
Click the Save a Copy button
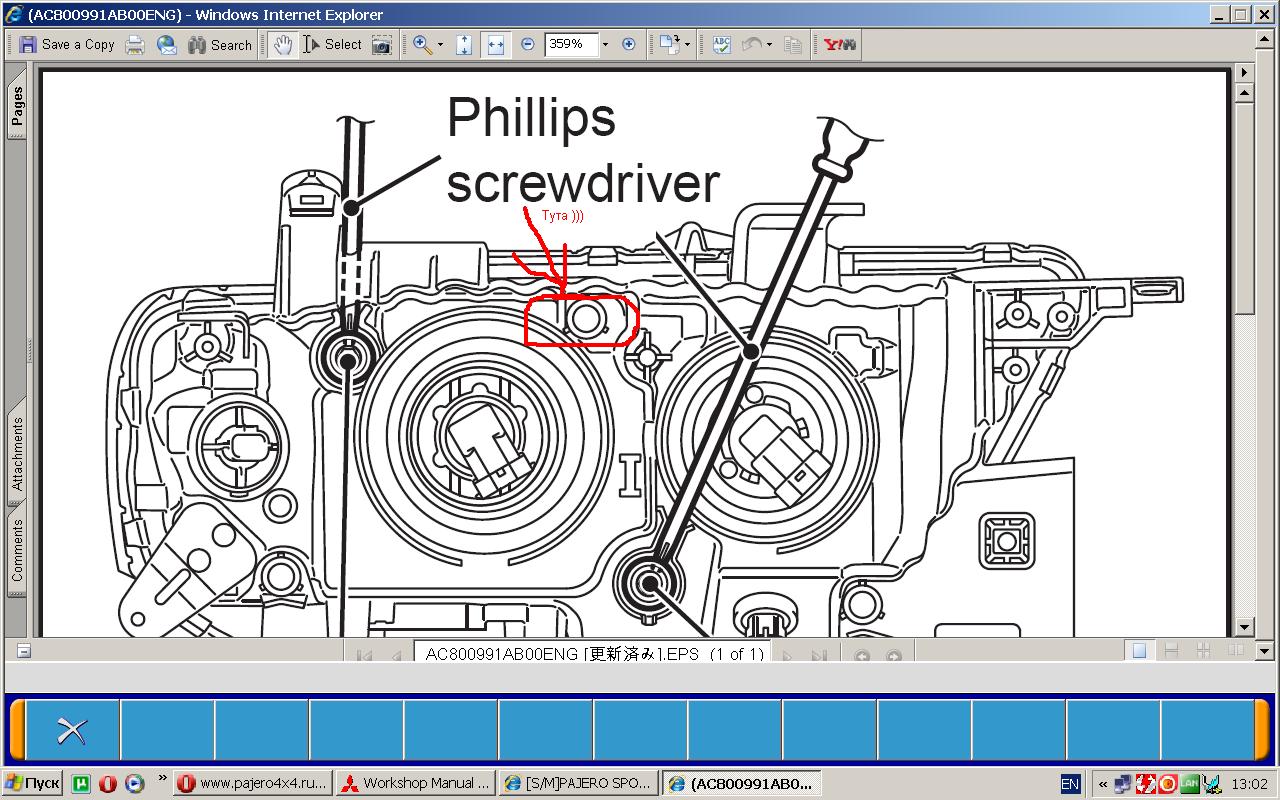[67, 44]
